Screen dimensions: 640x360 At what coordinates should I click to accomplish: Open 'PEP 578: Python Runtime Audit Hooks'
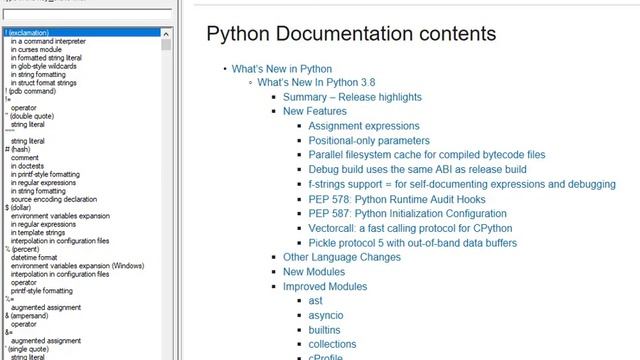397,199
